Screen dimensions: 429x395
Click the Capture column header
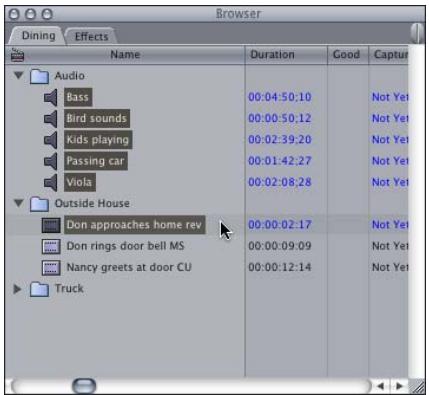(x=389, y=55)
